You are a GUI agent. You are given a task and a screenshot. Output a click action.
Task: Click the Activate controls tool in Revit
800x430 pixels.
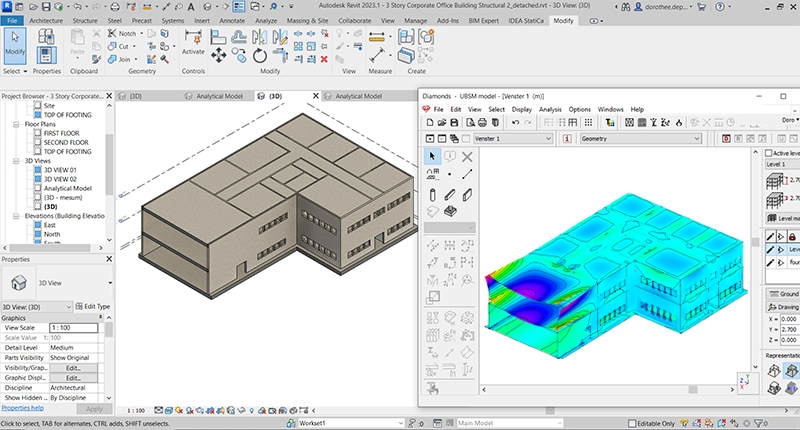coord(193,43)
